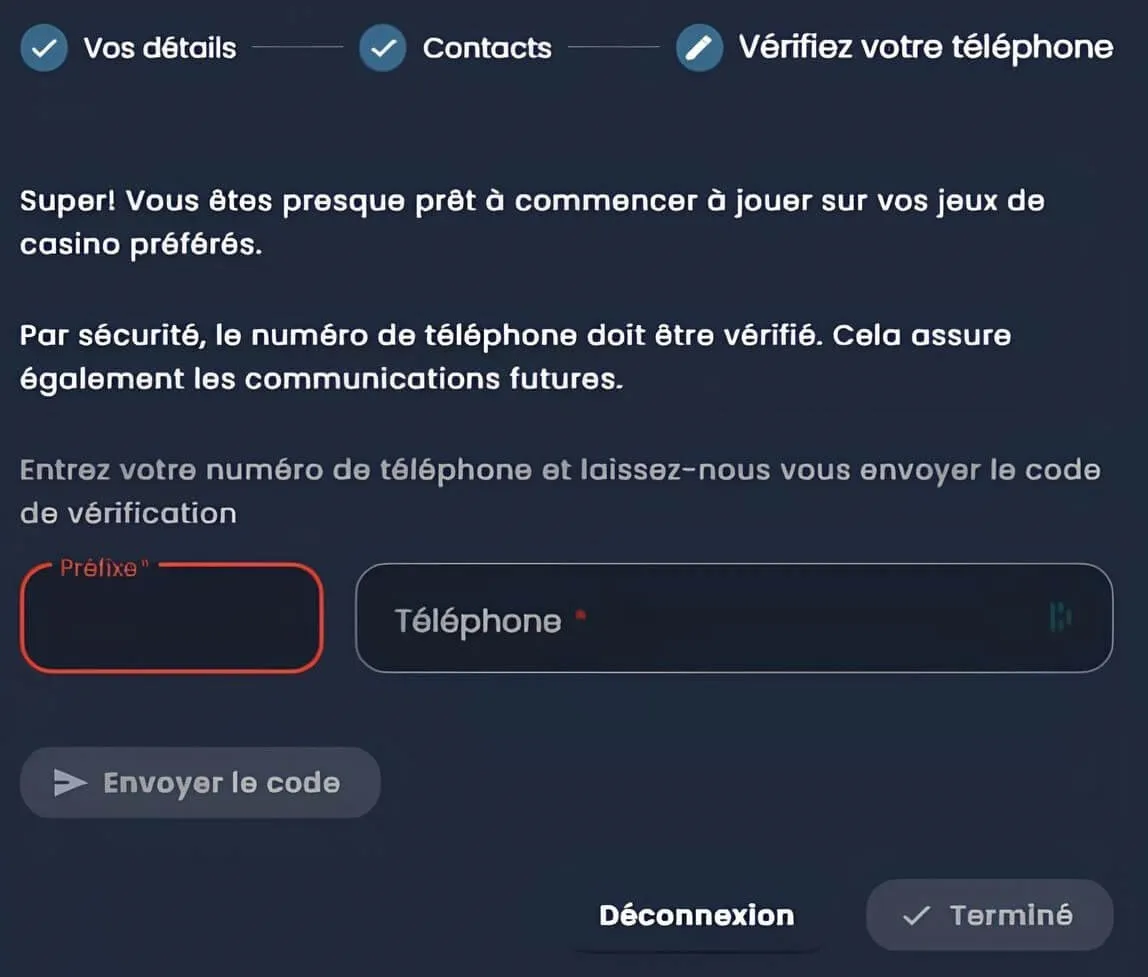Go to the Contacts step
The height and width of the screenshot is (977, 1148).
coord(487,48)
